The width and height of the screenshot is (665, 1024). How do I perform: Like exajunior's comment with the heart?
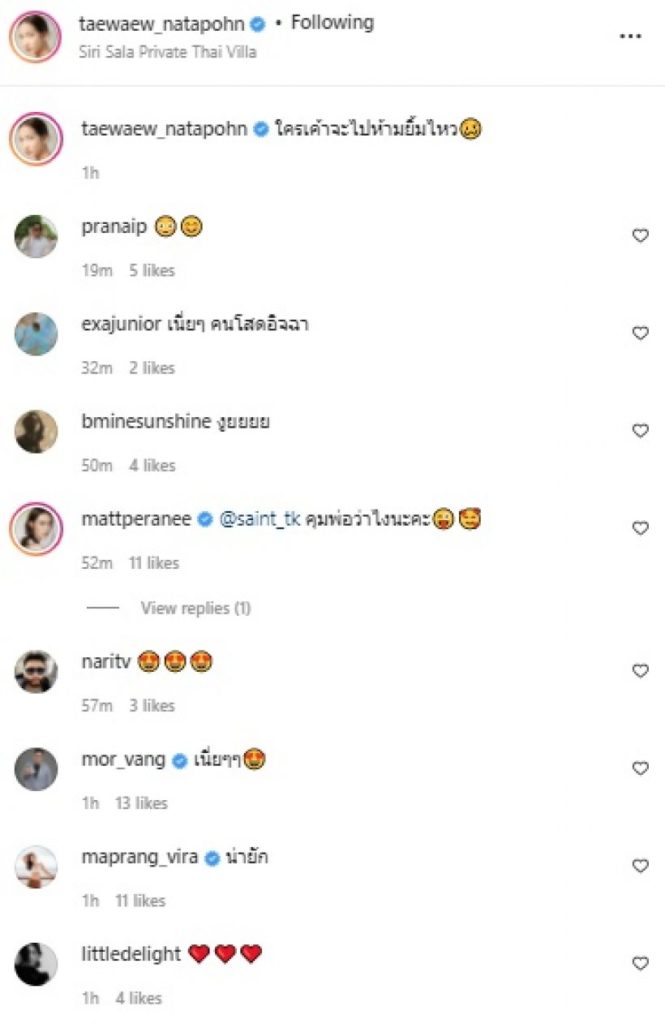(640, 333)
